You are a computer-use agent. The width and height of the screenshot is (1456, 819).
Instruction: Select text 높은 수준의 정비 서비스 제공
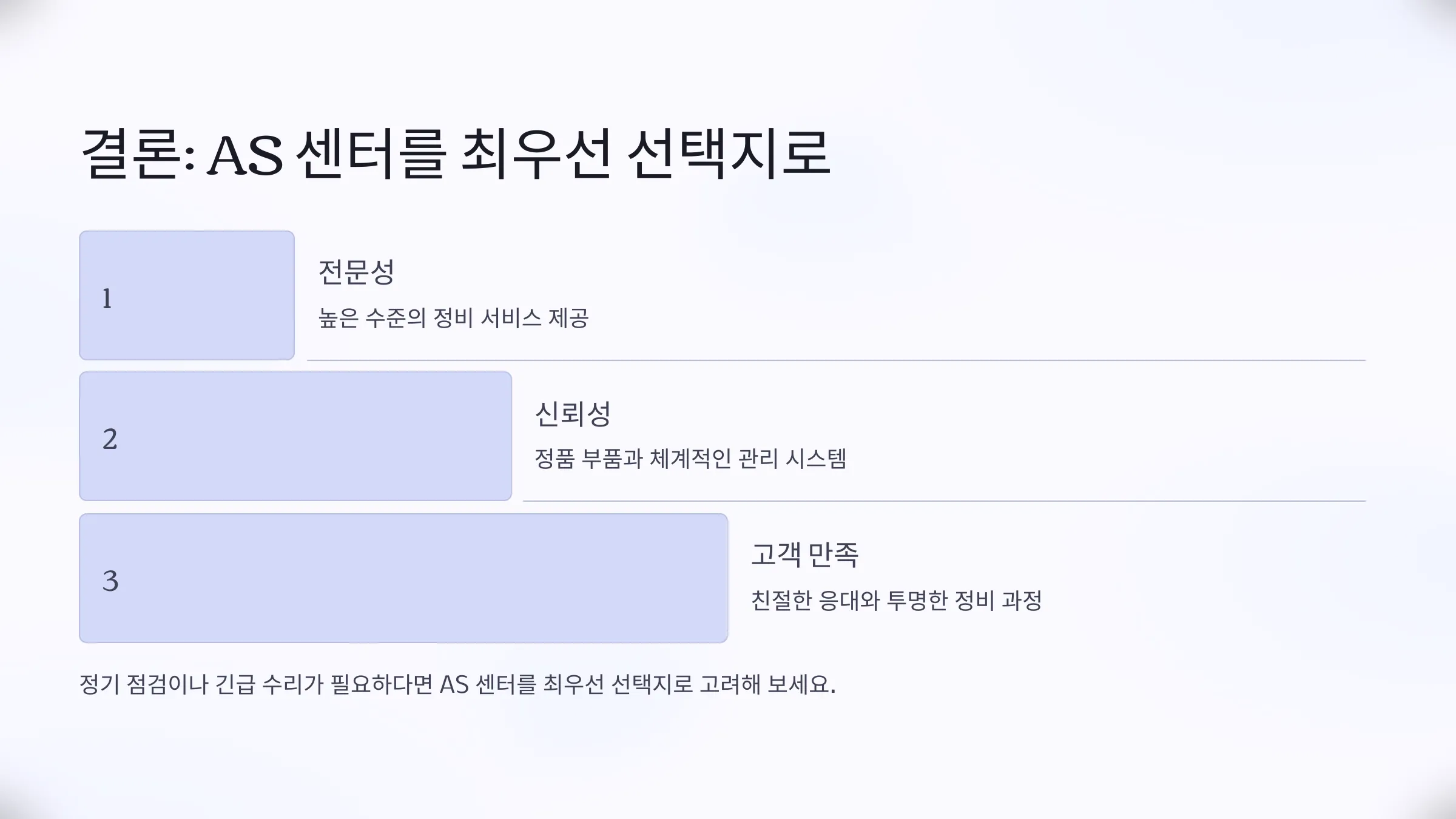point(454,318)
